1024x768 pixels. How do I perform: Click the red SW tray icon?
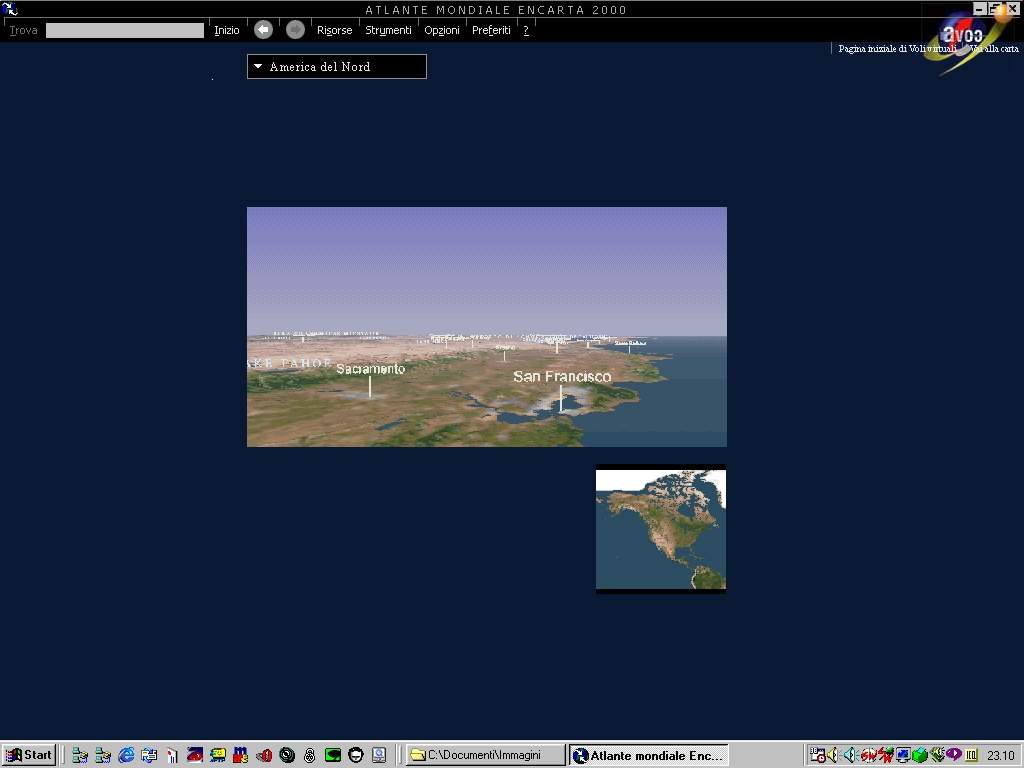tap(869, 756)
